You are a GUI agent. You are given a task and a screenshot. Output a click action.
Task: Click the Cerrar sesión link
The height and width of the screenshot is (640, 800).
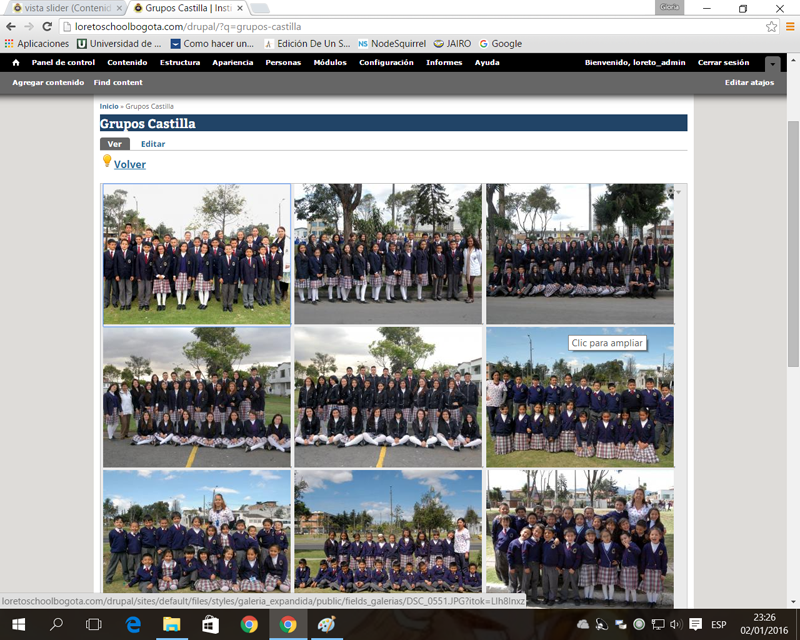click(723, 62)
